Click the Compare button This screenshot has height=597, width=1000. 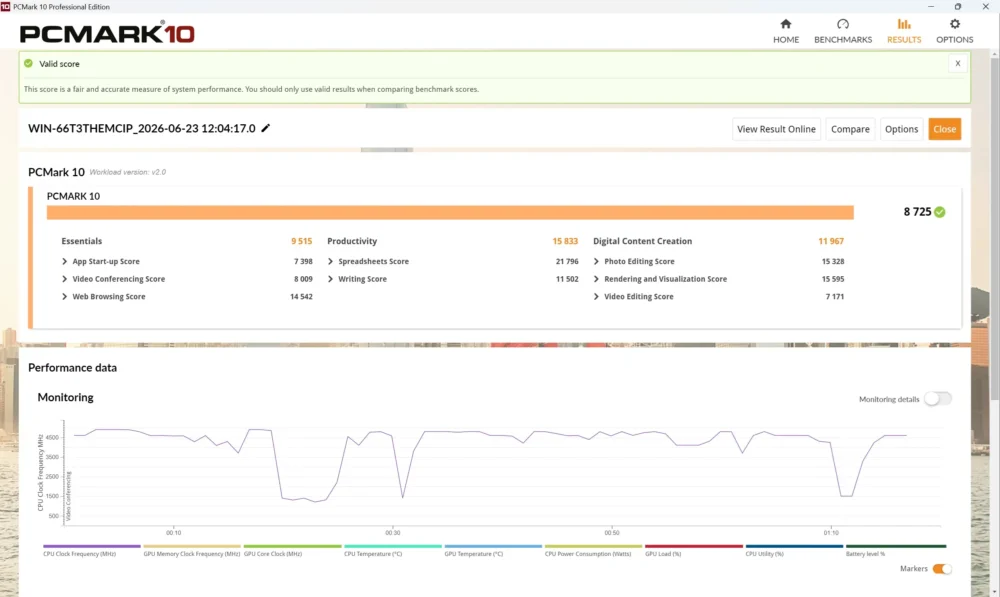click(850, 129)
